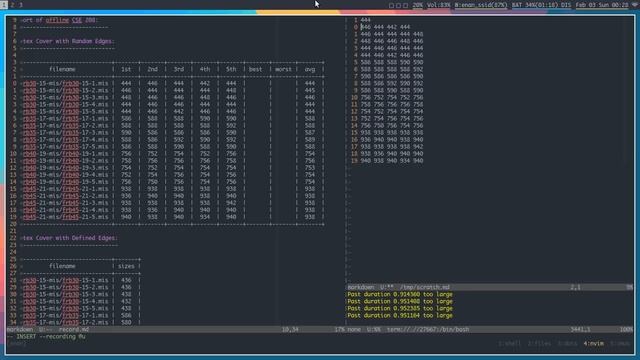Click frb30-15-4.mis in the sizes table

pos(65,301)
